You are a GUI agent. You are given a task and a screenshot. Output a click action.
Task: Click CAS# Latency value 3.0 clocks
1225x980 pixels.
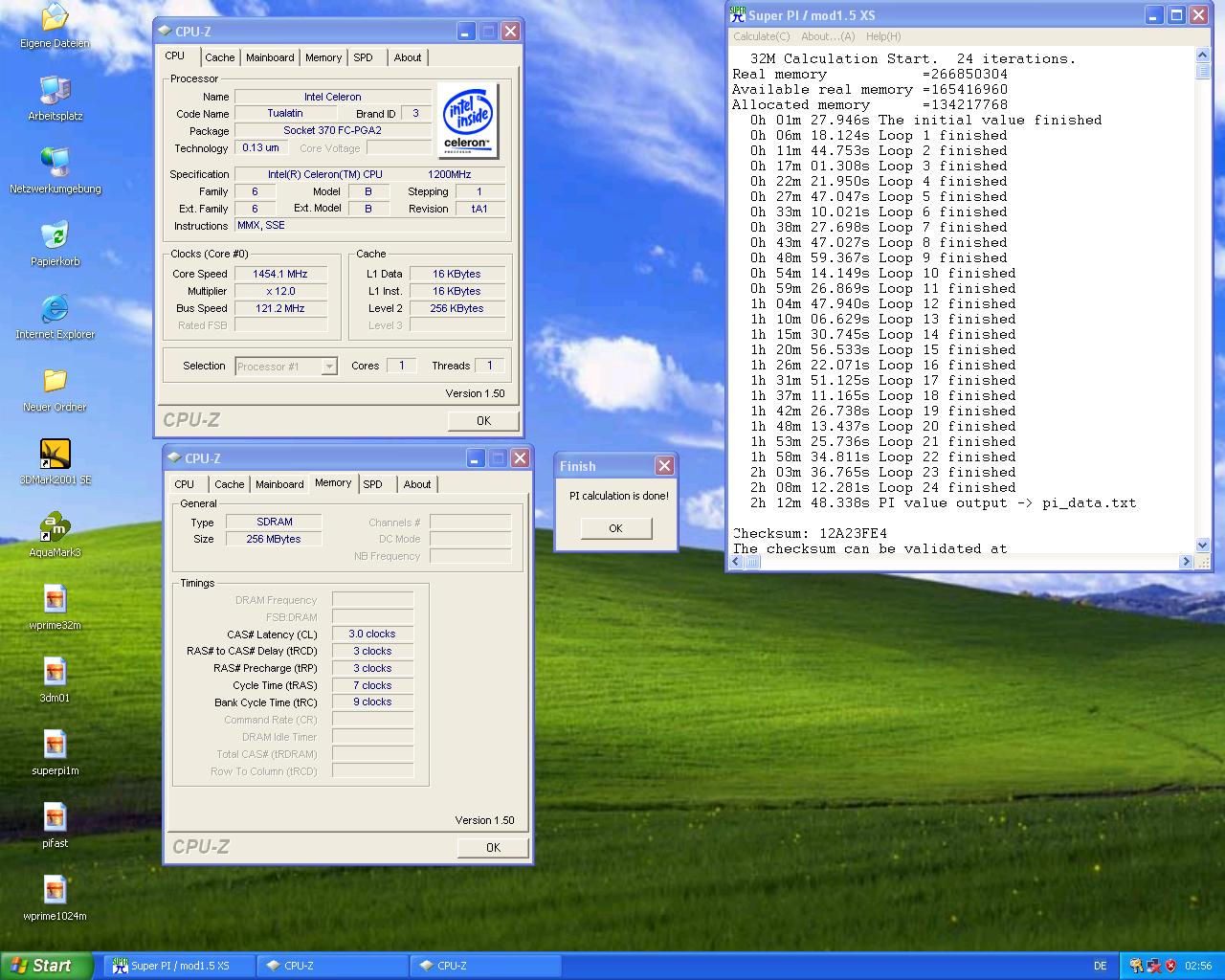[372, 634]
